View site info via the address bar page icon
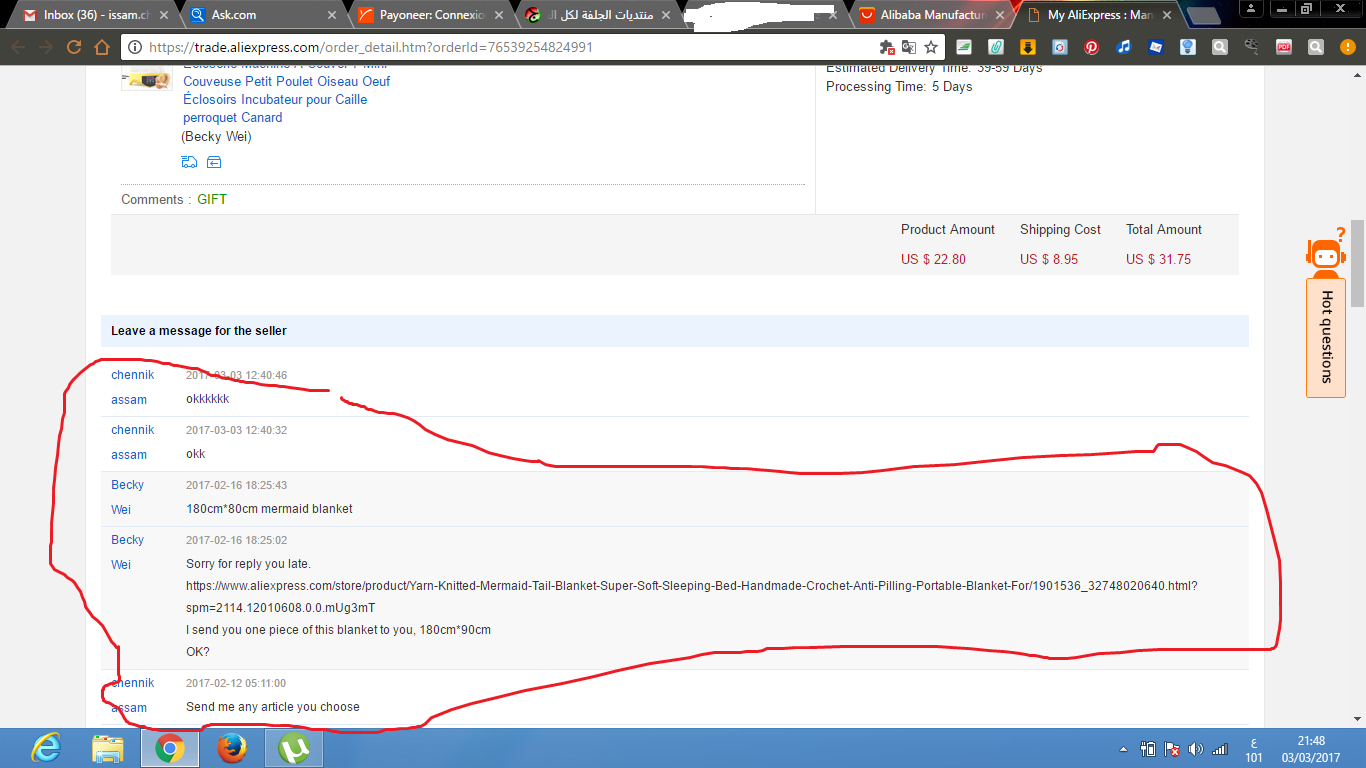 [x=136, y=47]
